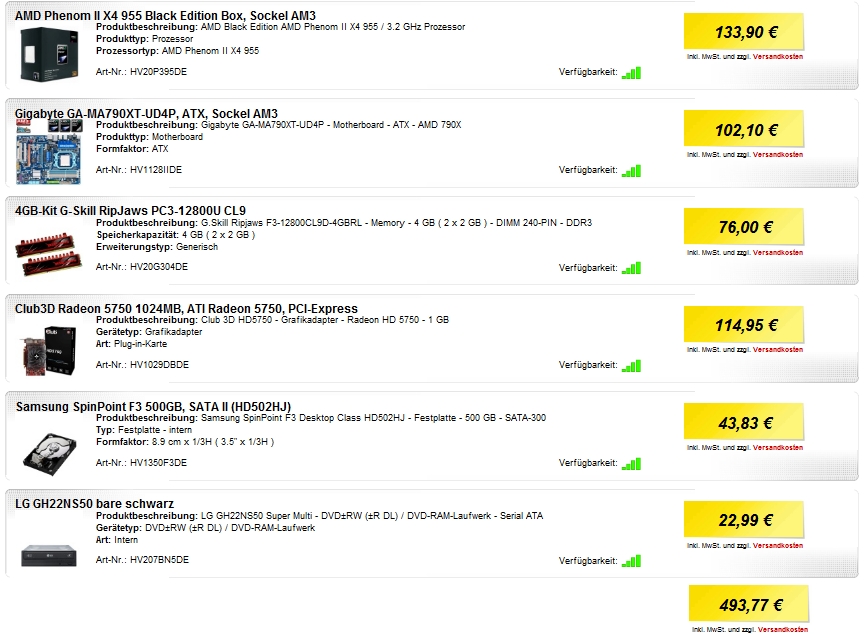Click the 114,95 € price tag
The height and width of the screenshot is (634, 867).
click(x=744, y=325)
